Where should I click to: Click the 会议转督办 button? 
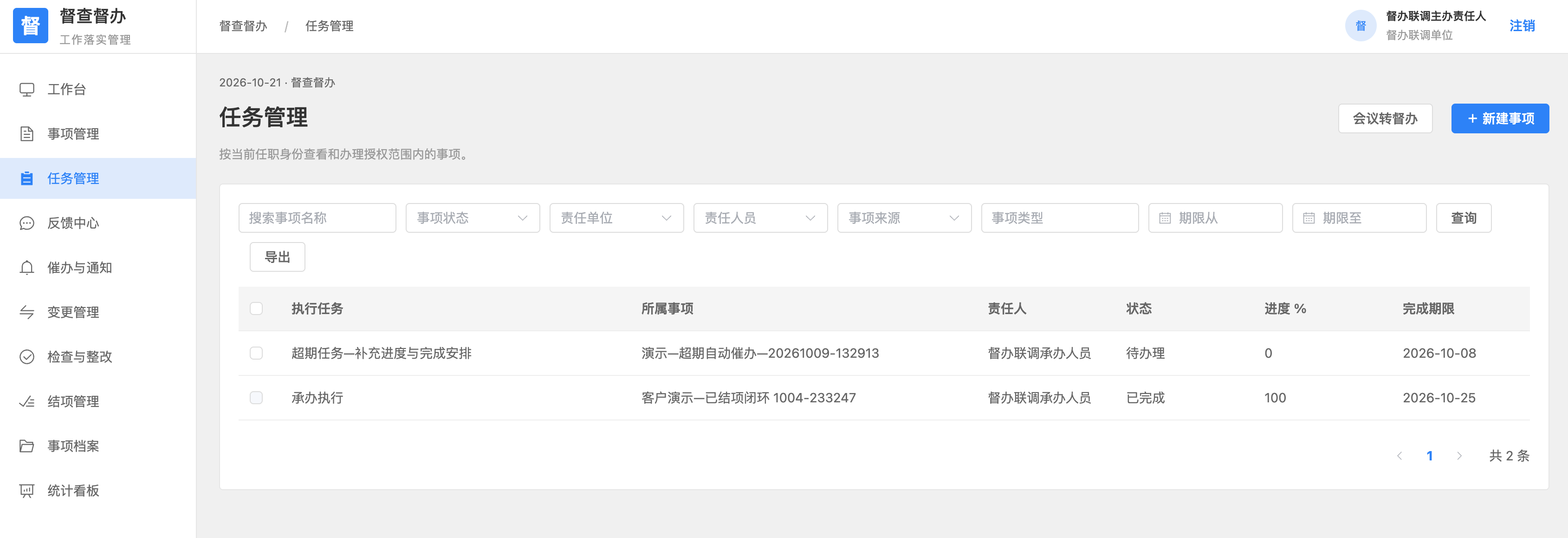click(x=1385, y=119)
